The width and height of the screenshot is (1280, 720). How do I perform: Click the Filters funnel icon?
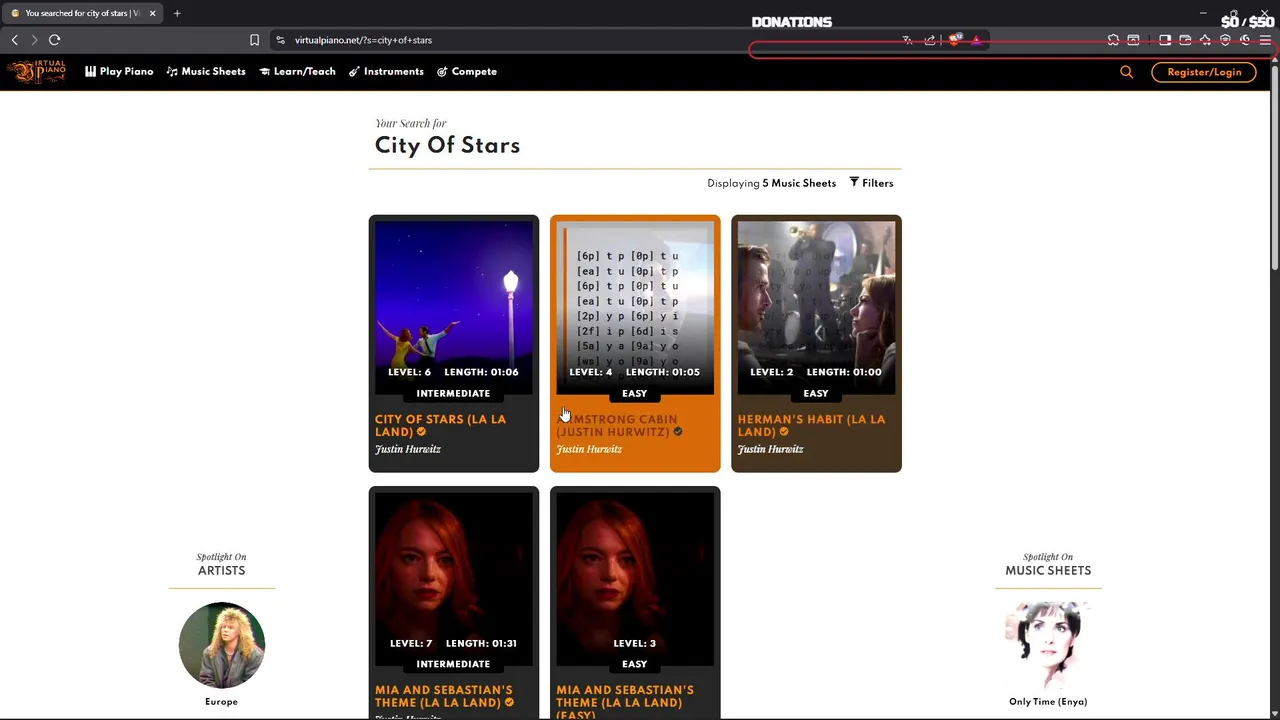[x=854, y=182]
